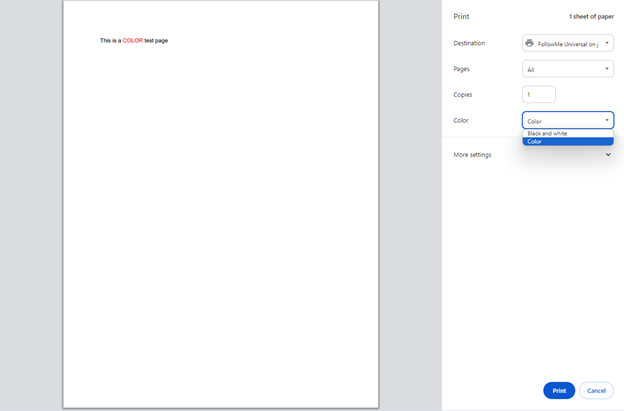Viewport: 624px width, 411px height.
Task: Select the FollowMe Universal printer name
Action: pos(568,44)
